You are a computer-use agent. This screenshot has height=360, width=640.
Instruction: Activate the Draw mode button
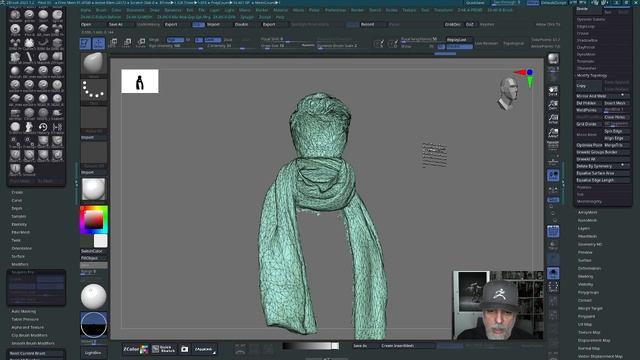[x=99, y=43]
